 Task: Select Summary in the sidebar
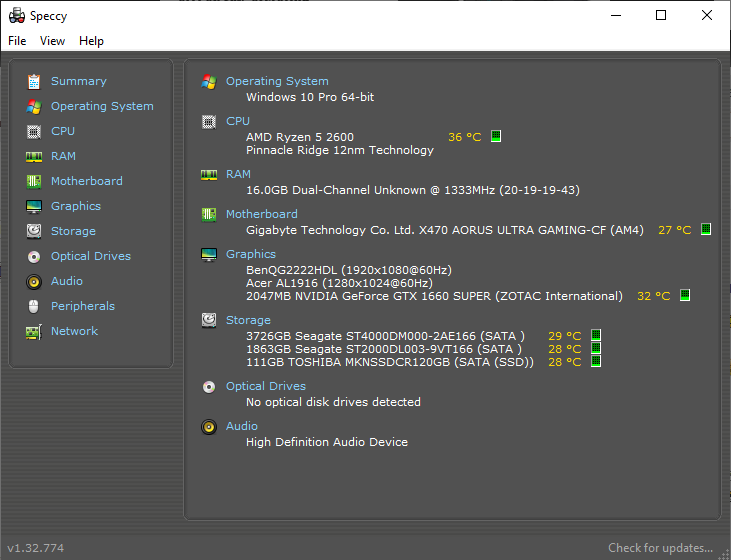click(x=78, y=81)
